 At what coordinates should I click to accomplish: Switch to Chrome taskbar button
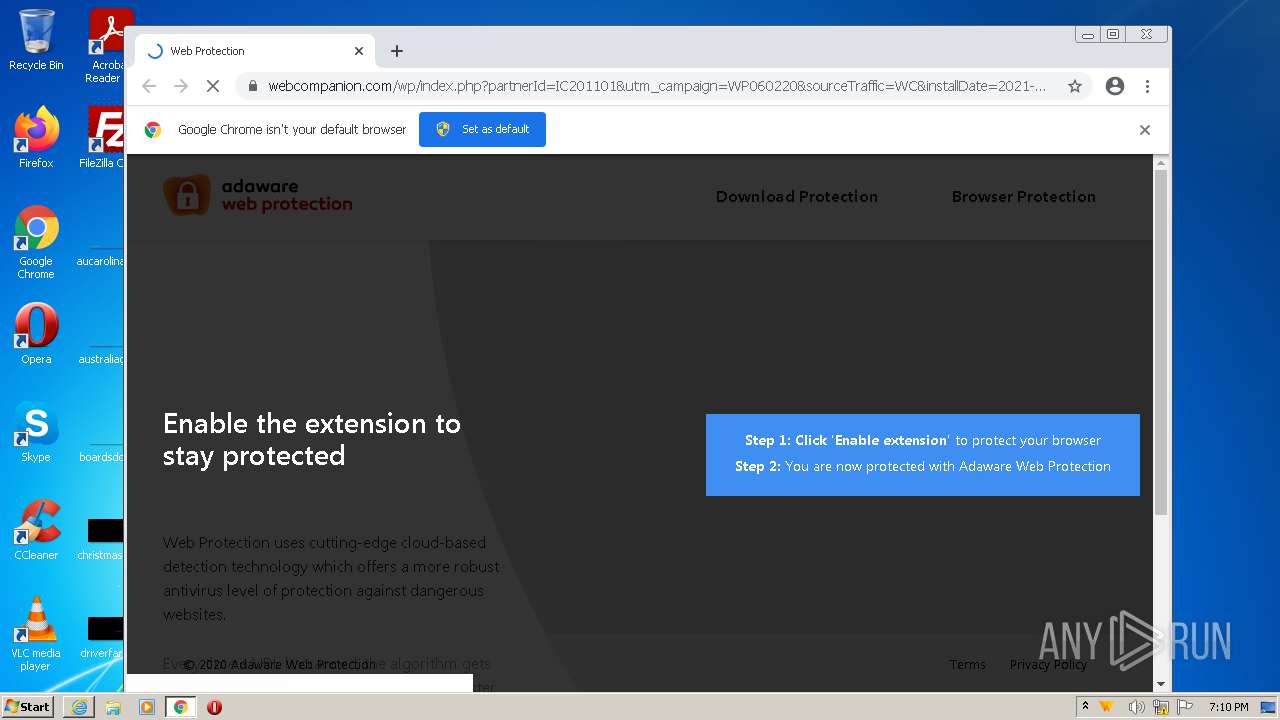coord(180,707)
